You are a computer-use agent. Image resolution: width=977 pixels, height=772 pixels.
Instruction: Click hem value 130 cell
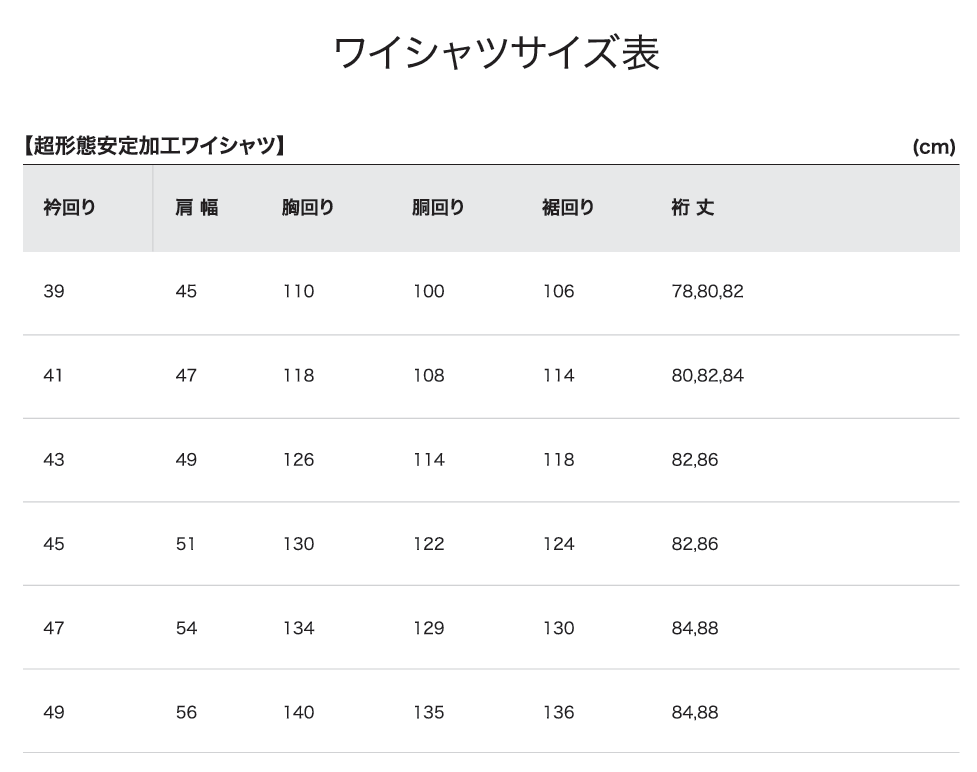(x=558, y=628)
